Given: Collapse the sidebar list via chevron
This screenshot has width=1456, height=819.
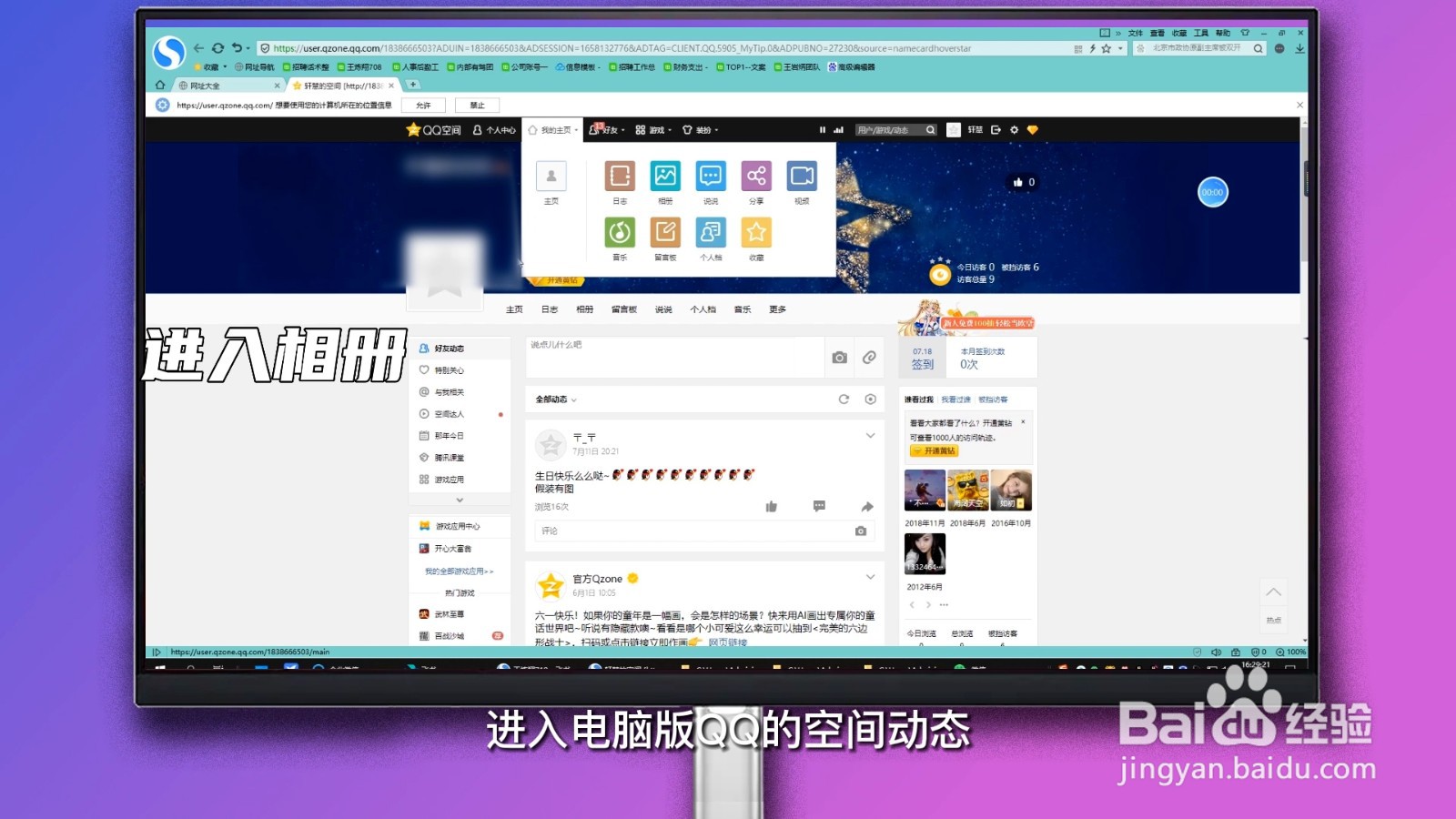Looking at the screenshot, I should (x=460, y=500).
